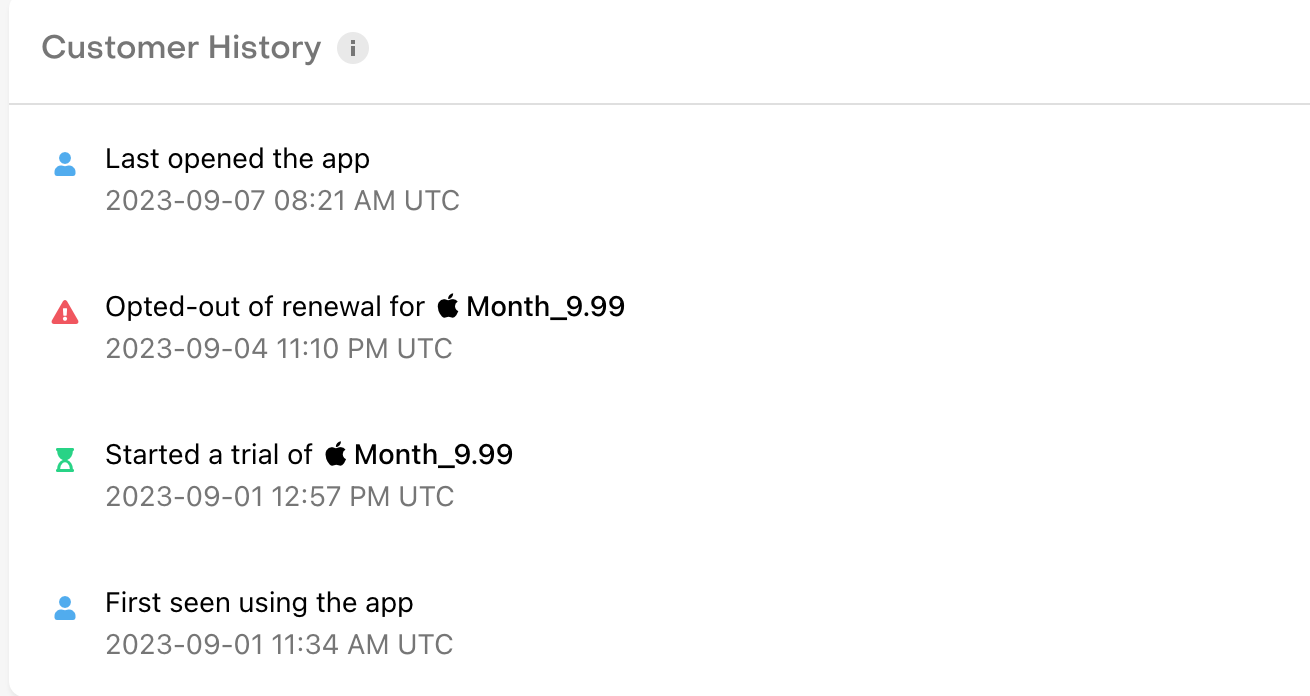This screenshot has height=696, width=1310.
Task: Open Month_9.99 product in the trial event
Action: click(x=433, y=455)
